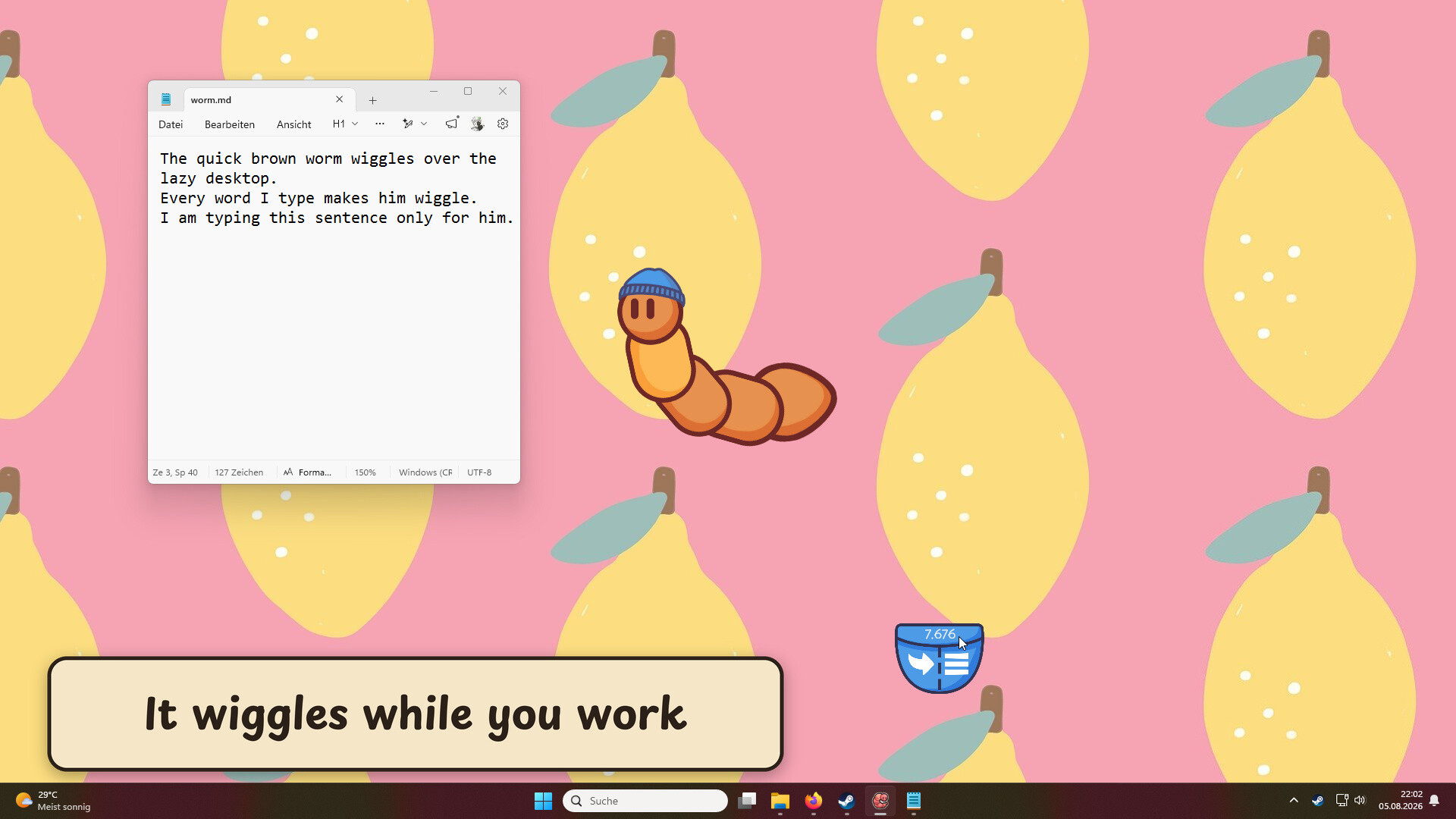Switch to the worm app in taskbar

click(x=880, y=801)
